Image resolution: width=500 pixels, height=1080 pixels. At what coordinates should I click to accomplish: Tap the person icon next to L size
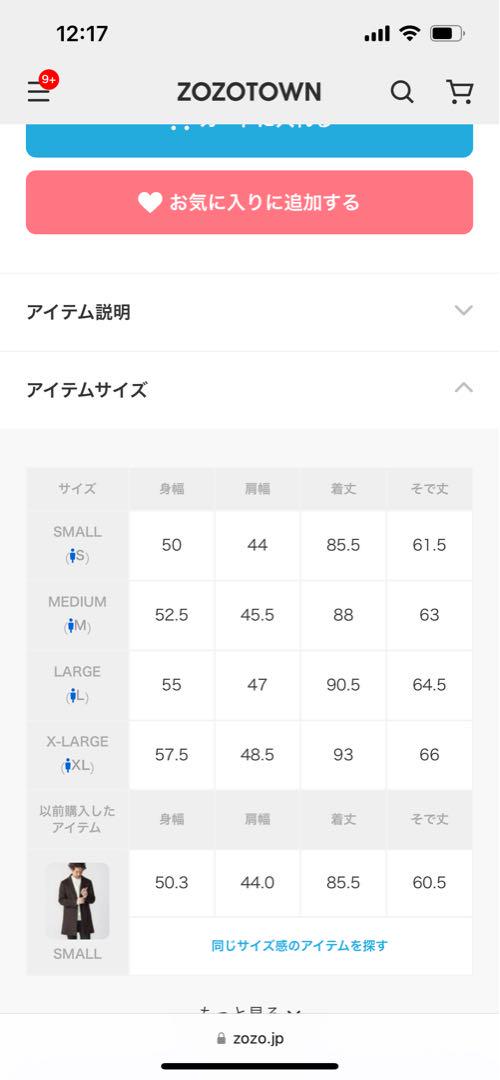coord(72,696)
